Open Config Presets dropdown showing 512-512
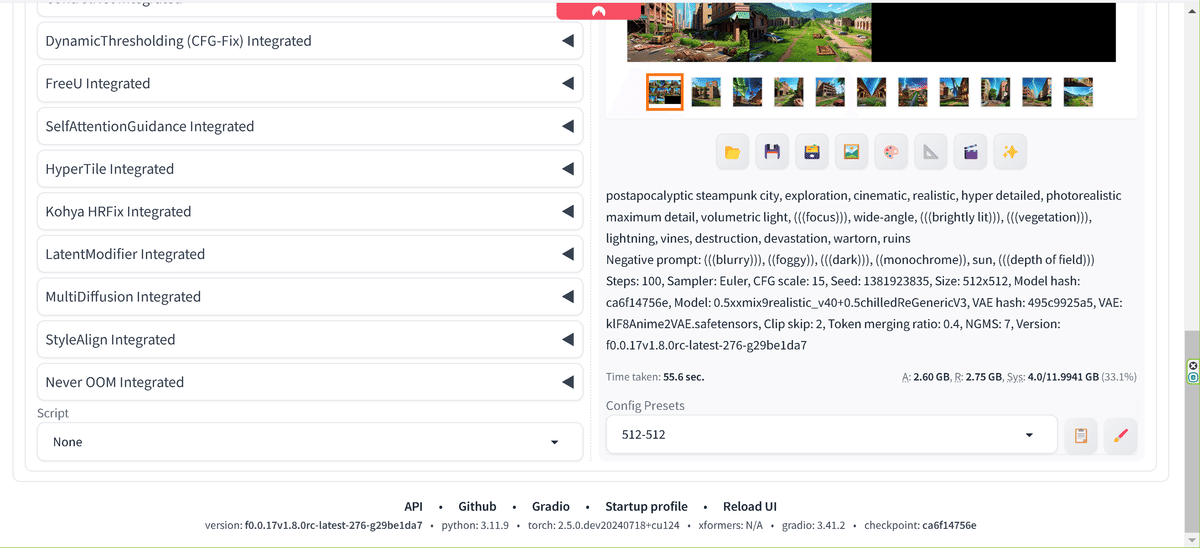This screenshot has height=548, width=1200. (832, 435)
